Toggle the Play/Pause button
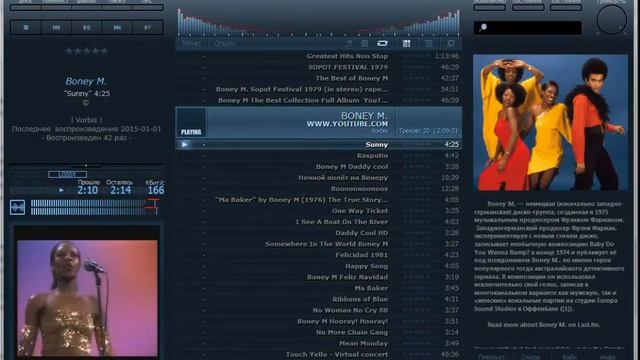Image resolution: width=640 pixels, height=360 pixels. click(87, 27)
